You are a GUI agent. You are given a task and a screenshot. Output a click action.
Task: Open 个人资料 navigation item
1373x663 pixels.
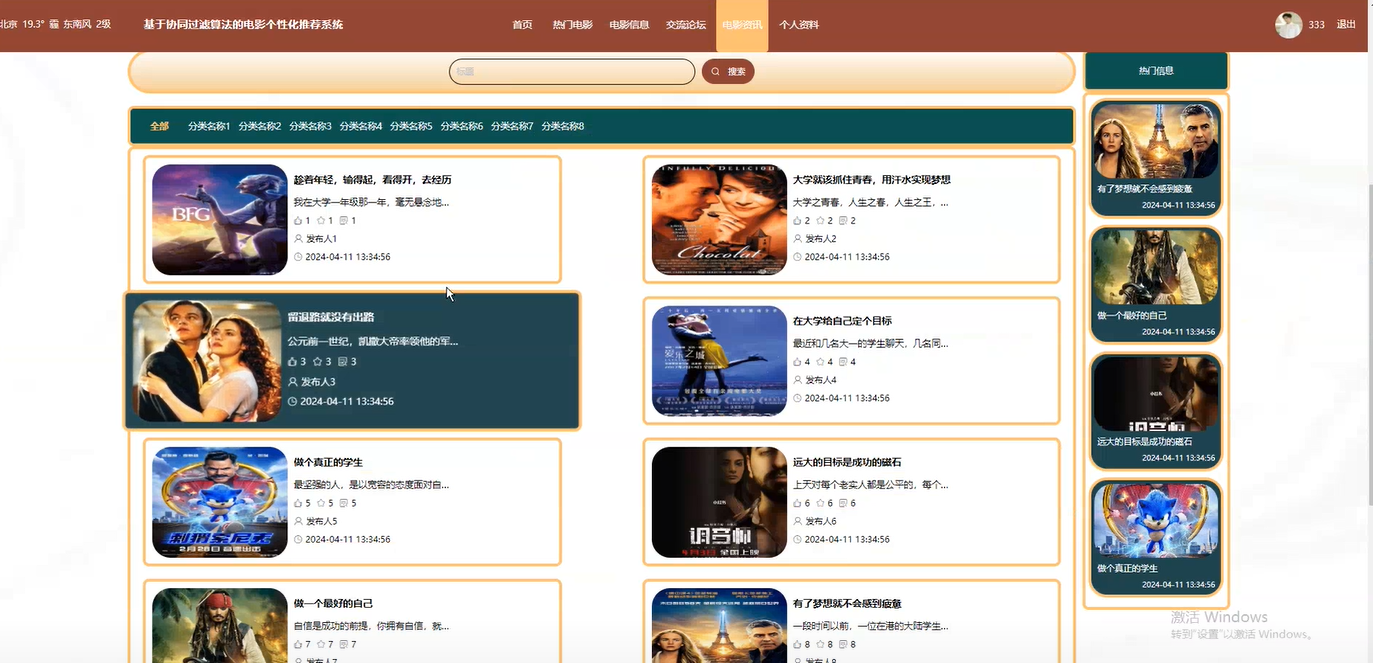click(799, 25)
